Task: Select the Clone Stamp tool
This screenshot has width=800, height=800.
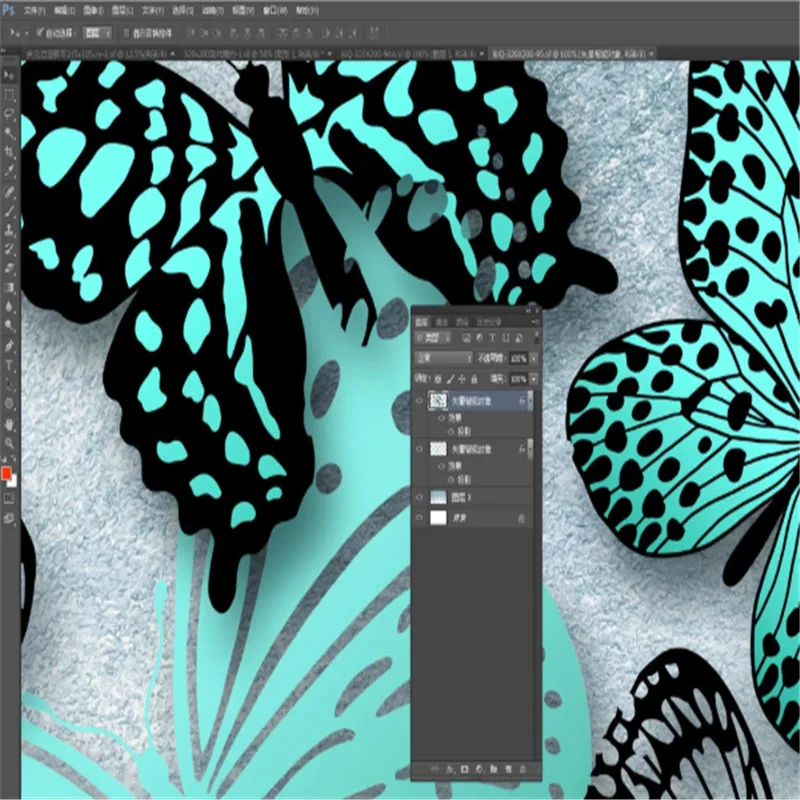Action: coord(9,230)
